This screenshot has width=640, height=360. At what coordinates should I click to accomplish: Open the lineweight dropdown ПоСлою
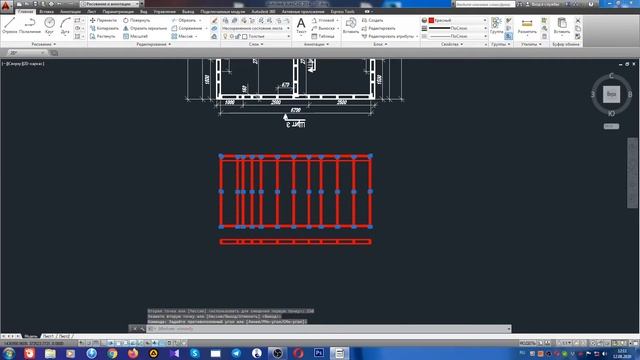458,28
